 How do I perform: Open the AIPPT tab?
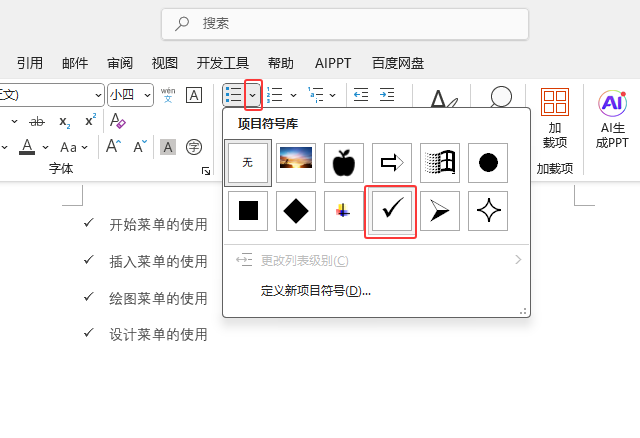333,63
